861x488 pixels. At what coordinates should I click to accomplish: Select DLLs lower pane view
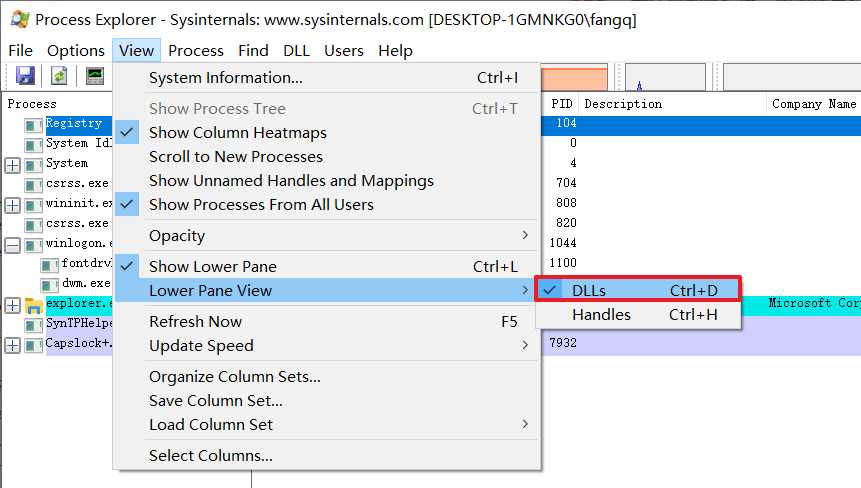tap(638, 290)
